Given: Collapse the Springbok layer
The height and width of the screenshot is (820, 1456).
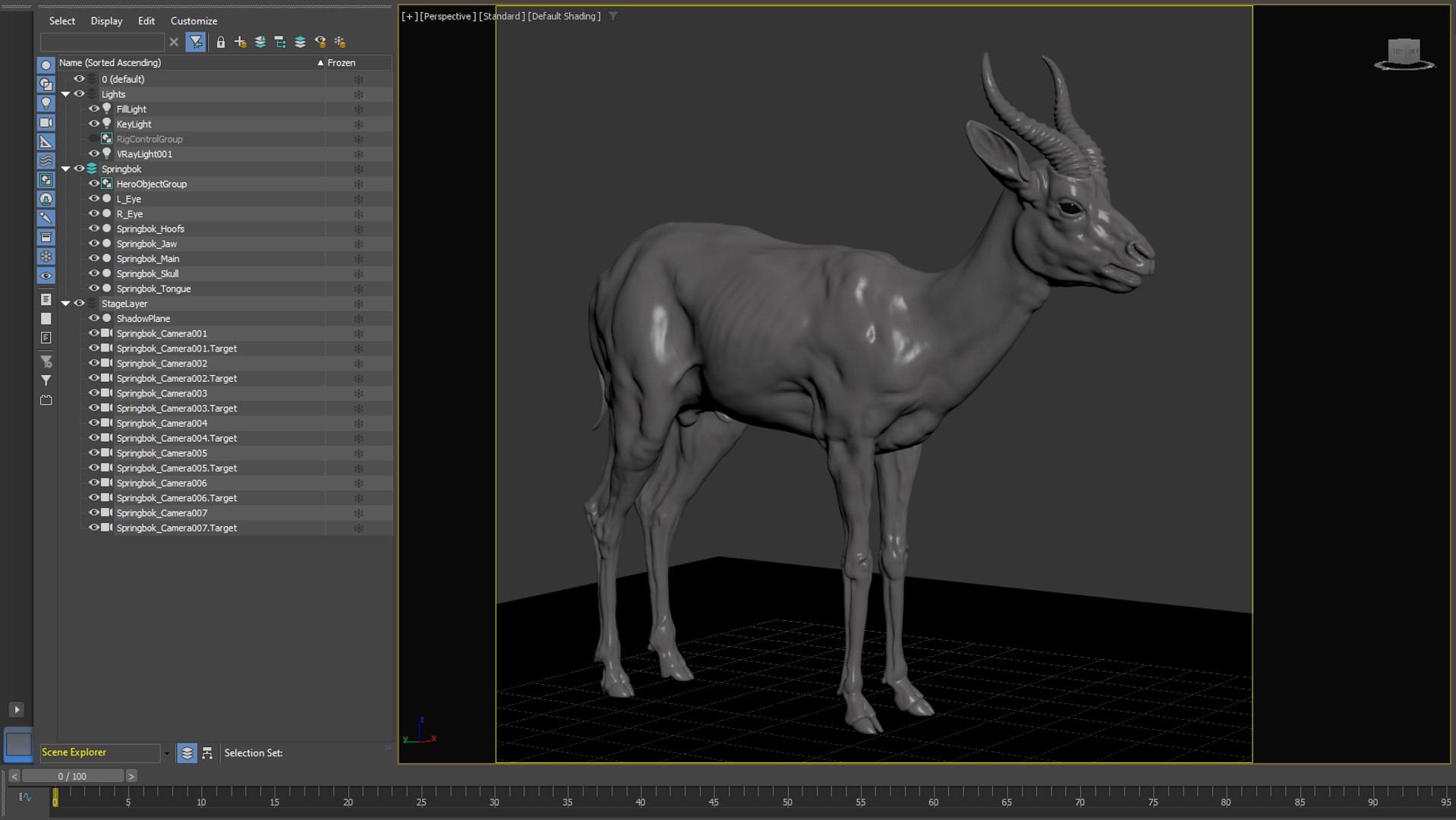Looking at the screenshot, I should tap(66, 169).
